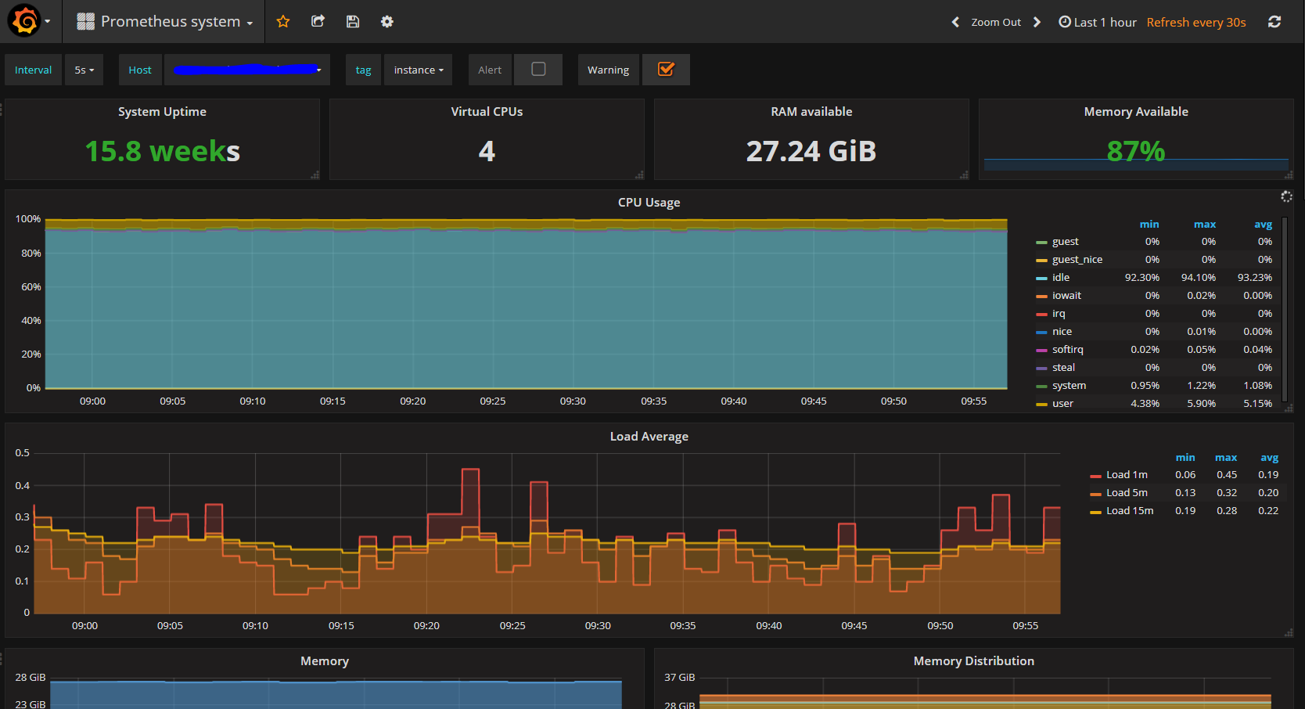
Task: Sort CPU legend by avg column
Action: click(x=1262, y=224)
